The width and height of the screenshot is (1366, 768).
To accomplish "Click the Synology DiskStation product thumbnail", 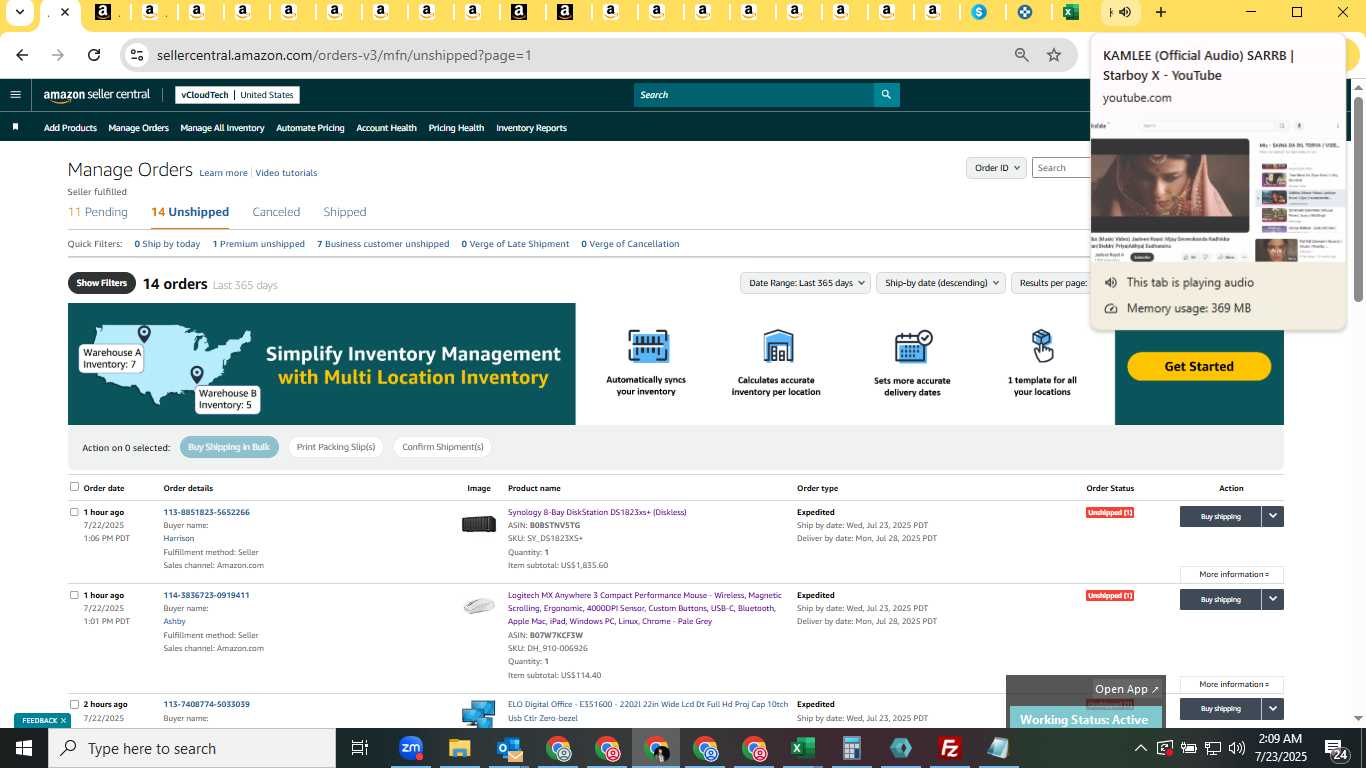I will coord(478,524).
